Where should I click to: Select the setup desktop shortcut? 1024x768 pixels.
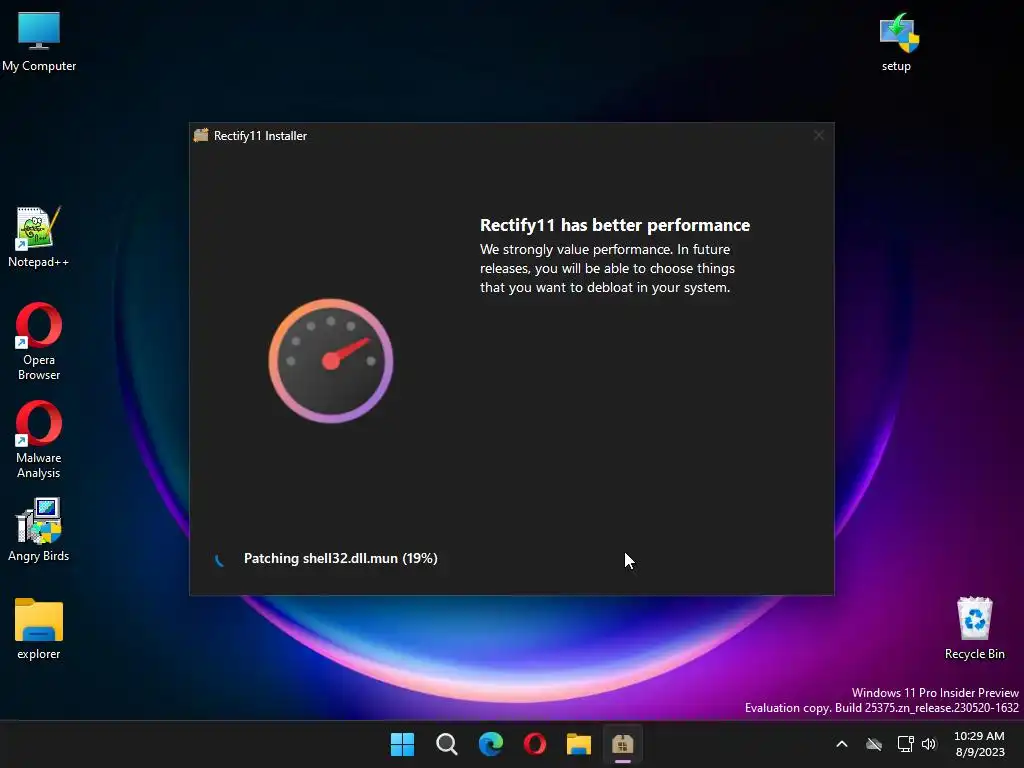click(x=897, y=42)
